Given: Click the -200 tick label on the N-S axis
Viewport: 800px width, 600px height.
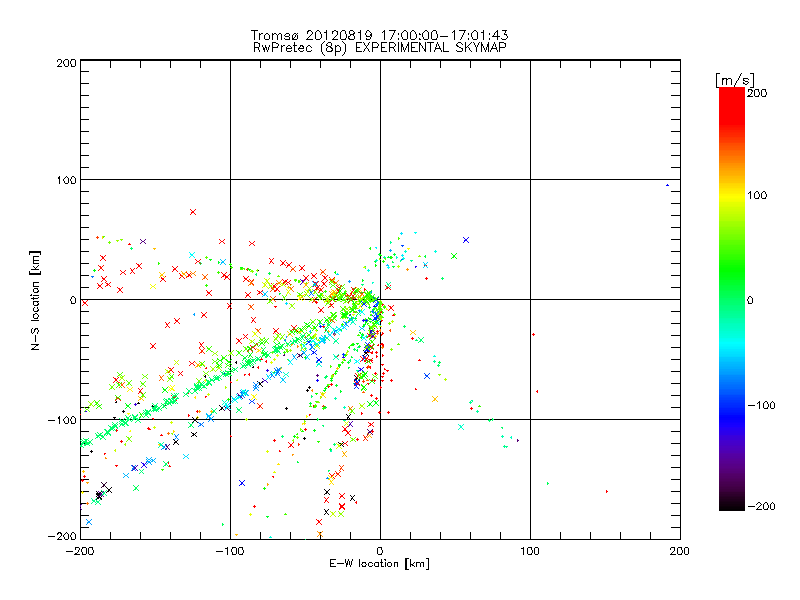Looking at the screenshot, I should pos(62,537).
